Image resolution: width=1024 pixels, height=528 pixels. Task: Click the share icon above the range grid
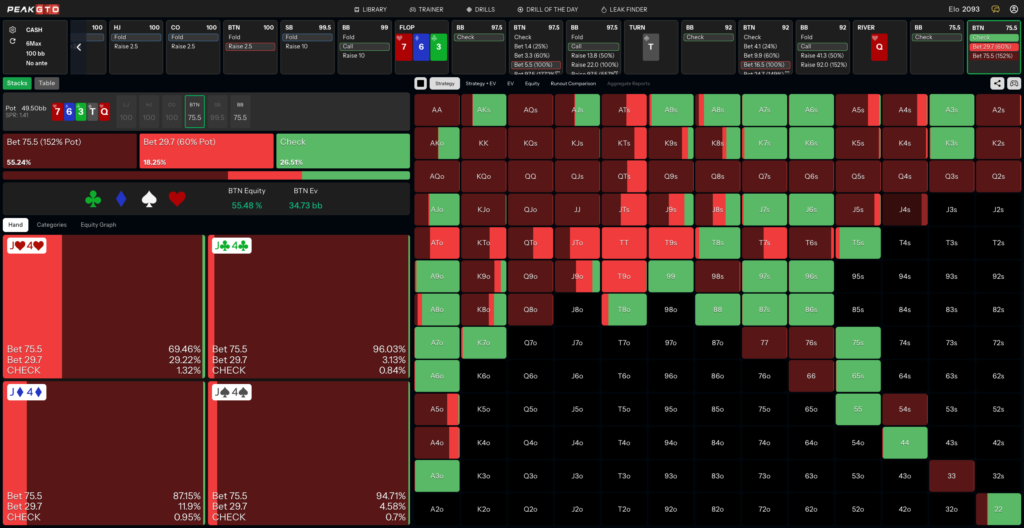[997, 83]
